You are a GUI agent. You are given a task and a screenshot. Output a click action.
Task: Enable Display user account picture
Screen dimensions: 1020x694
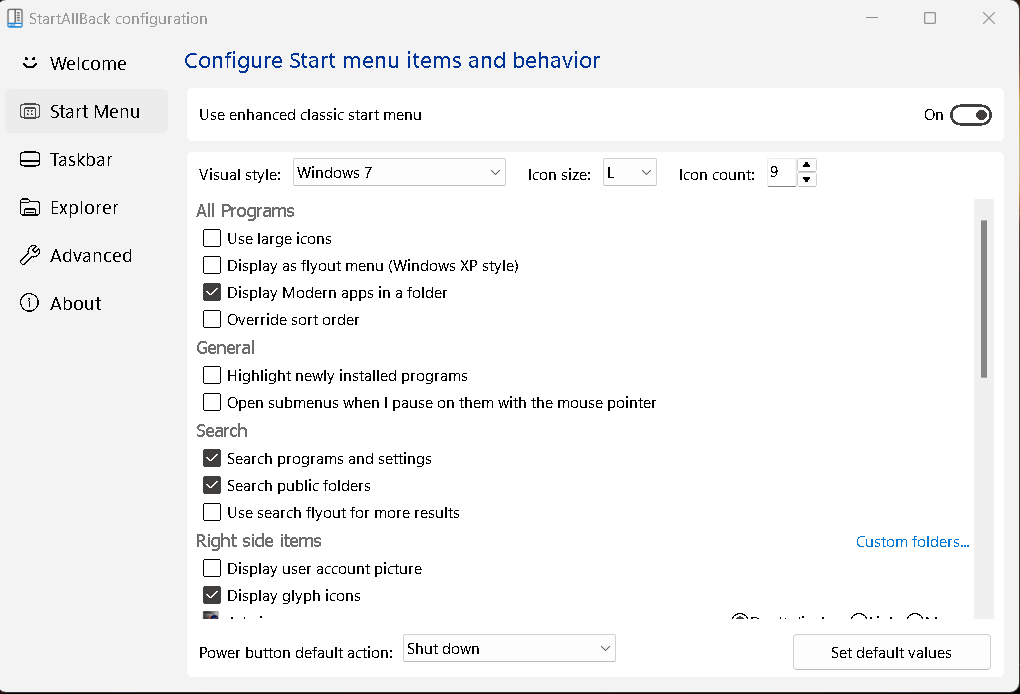point(212,568)
